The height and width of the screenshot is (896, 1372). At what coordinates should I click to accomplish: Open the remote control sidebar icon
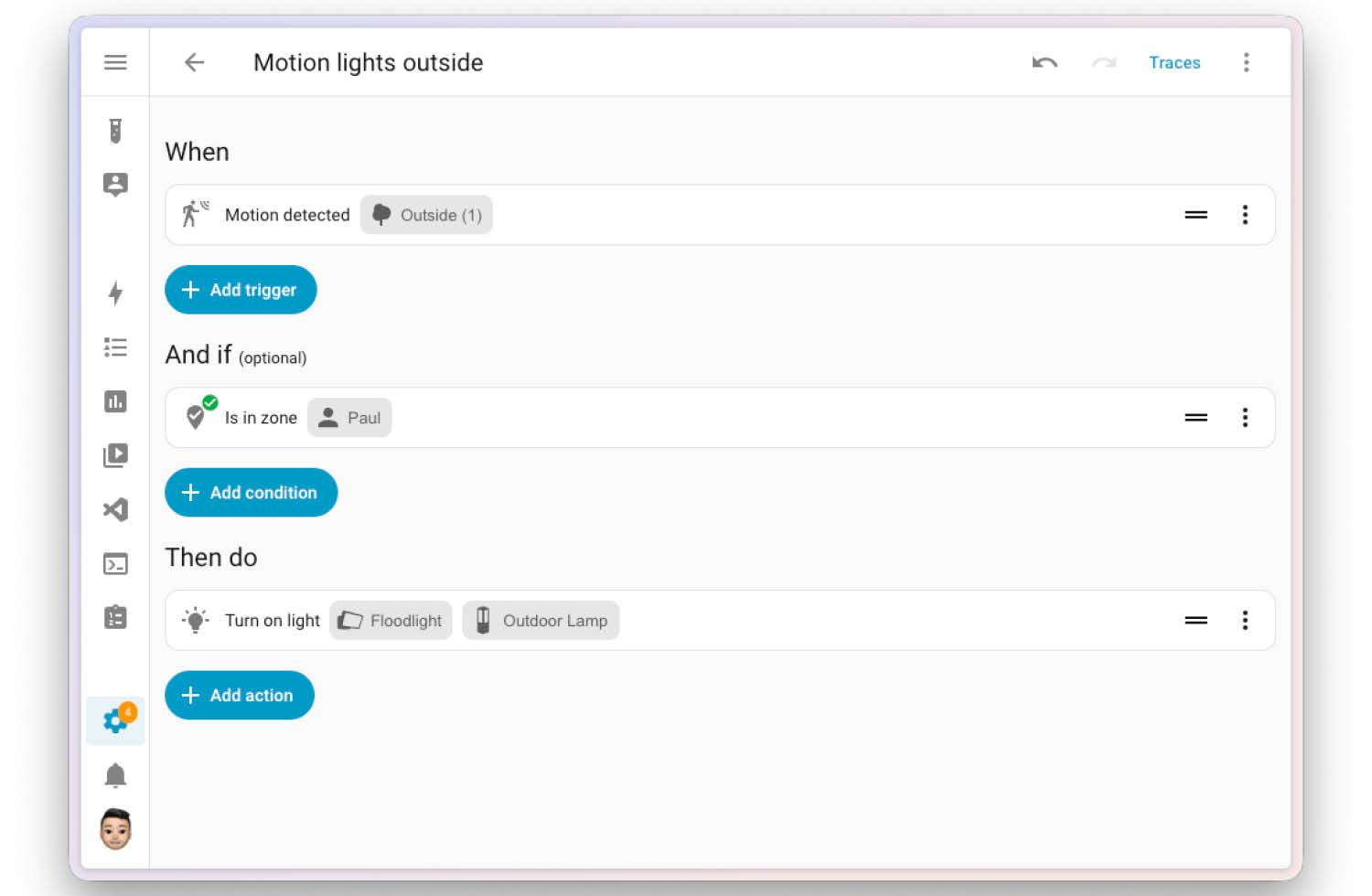click(115, 131)
